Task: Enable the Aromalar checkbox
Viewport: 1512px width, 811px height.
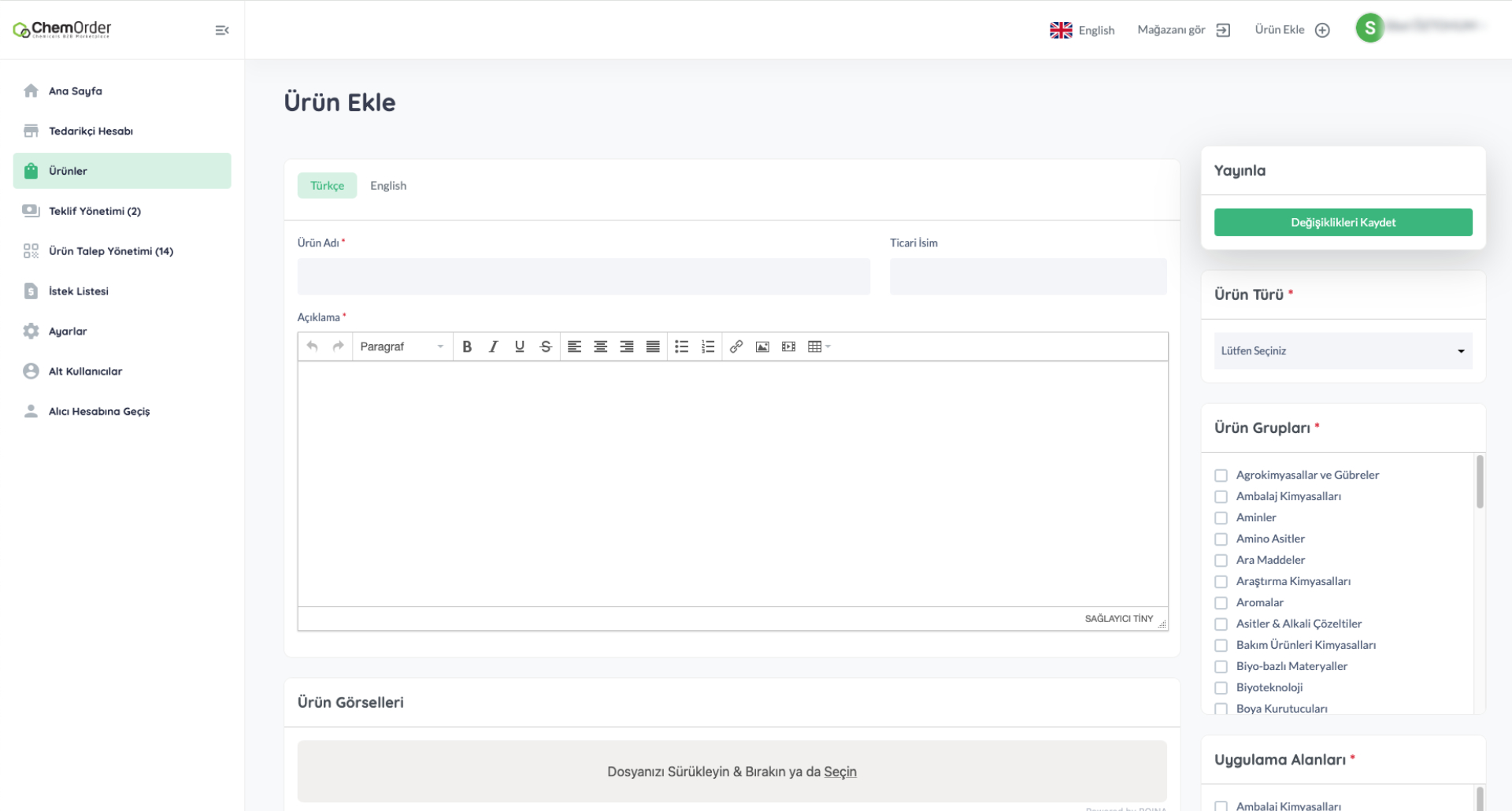Action: [x=1221, y=603]
